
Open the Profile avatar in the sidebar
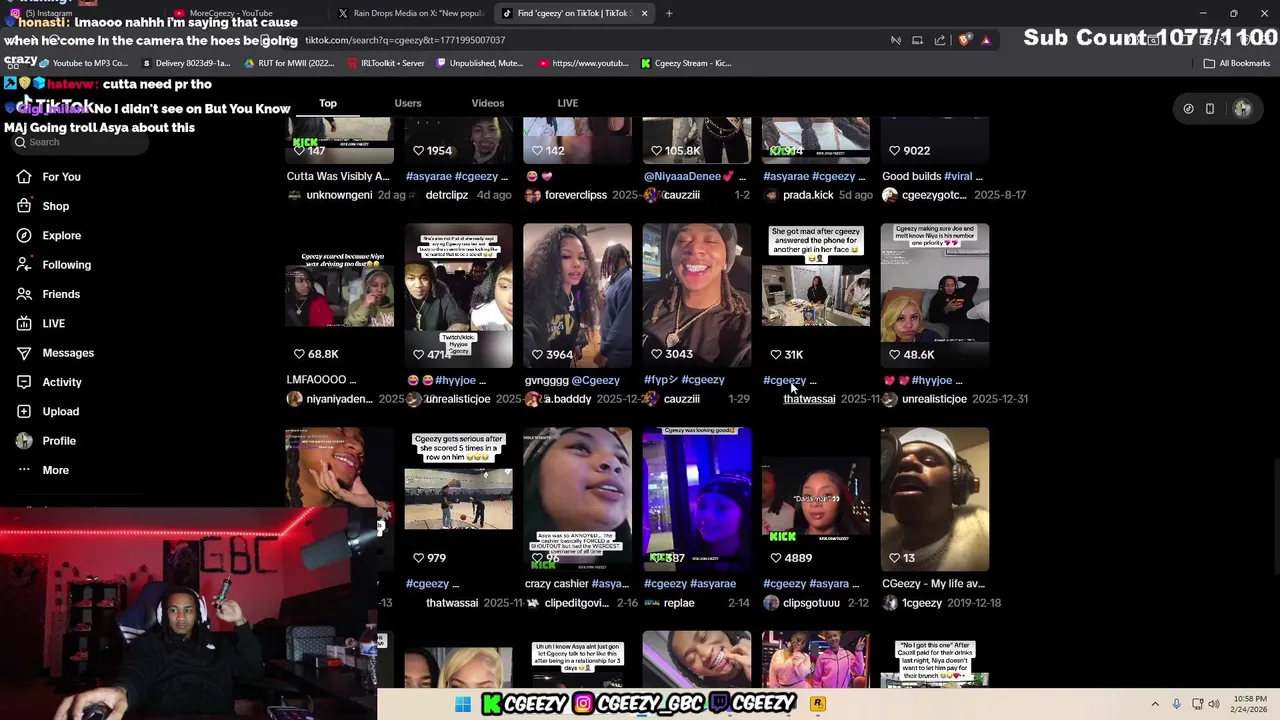23,441
